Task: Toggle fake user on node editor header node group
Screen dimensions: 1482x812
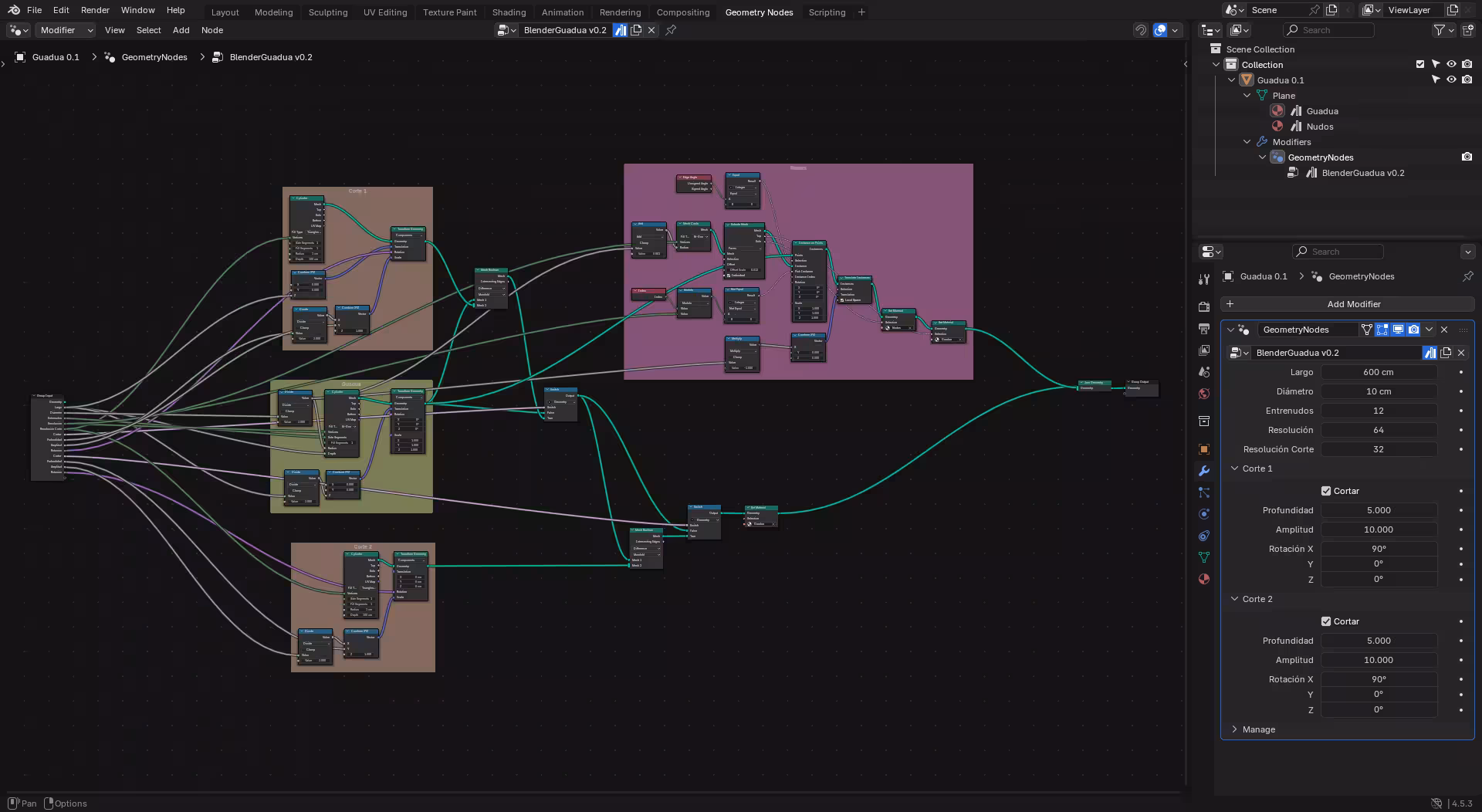Action: click(620, 30)
